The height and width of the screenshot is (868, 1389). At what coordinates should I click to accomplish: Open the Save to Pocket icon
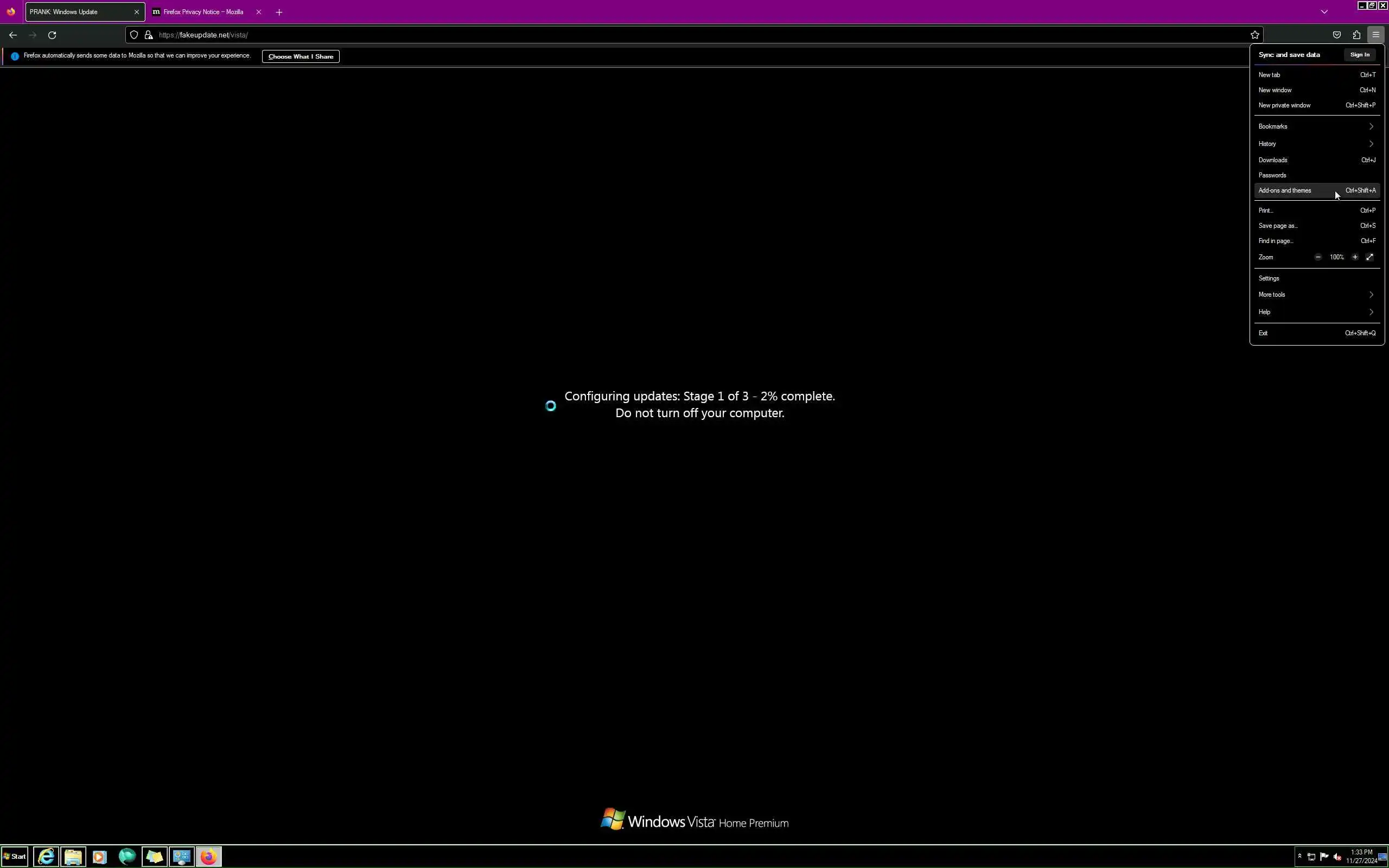[1337, 35]
